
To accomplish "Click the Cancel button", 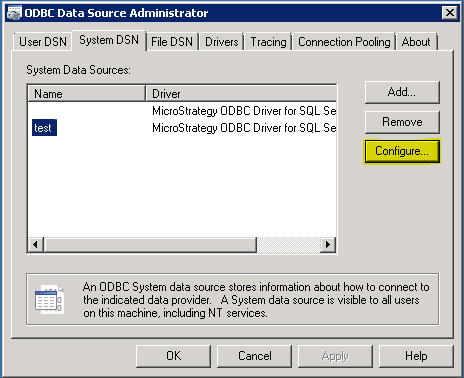I will pos(255,356).
